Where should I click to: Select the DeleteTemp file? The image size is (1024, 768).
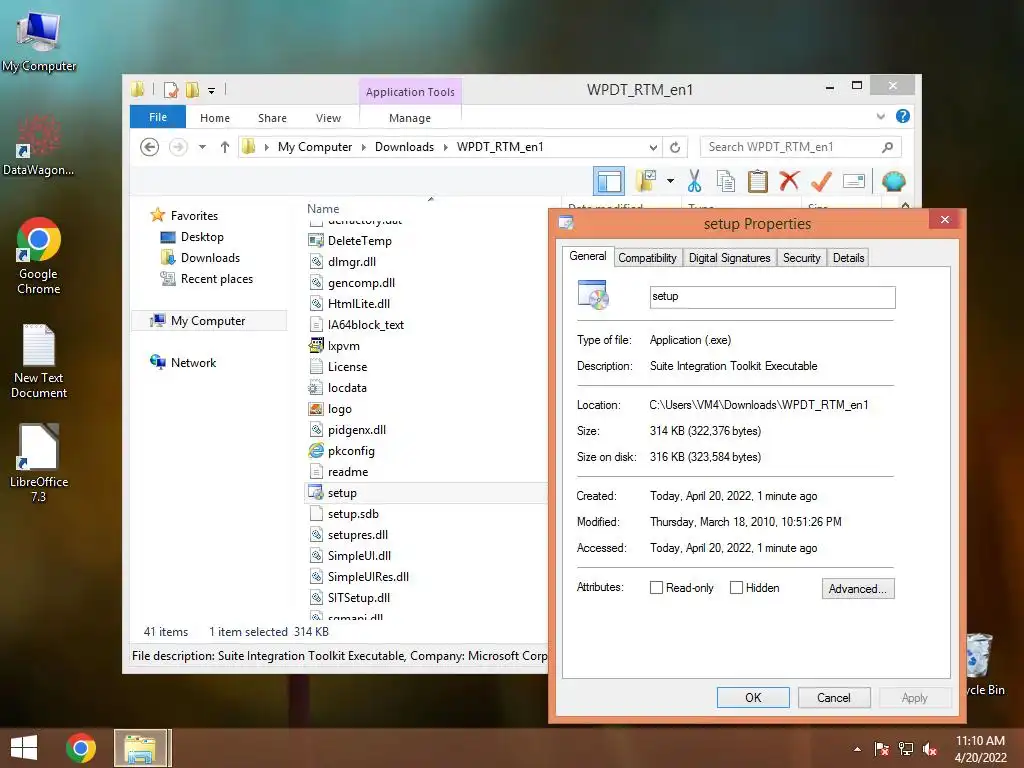click(359, 240)
